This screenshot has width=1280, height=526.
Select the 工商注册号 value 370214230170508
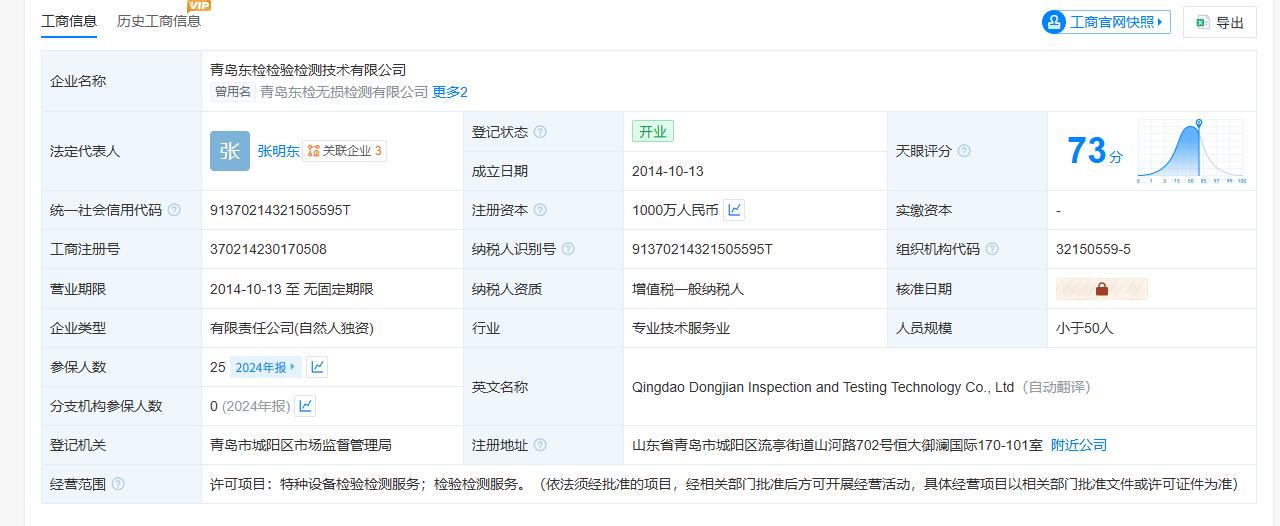coord(268,249)
